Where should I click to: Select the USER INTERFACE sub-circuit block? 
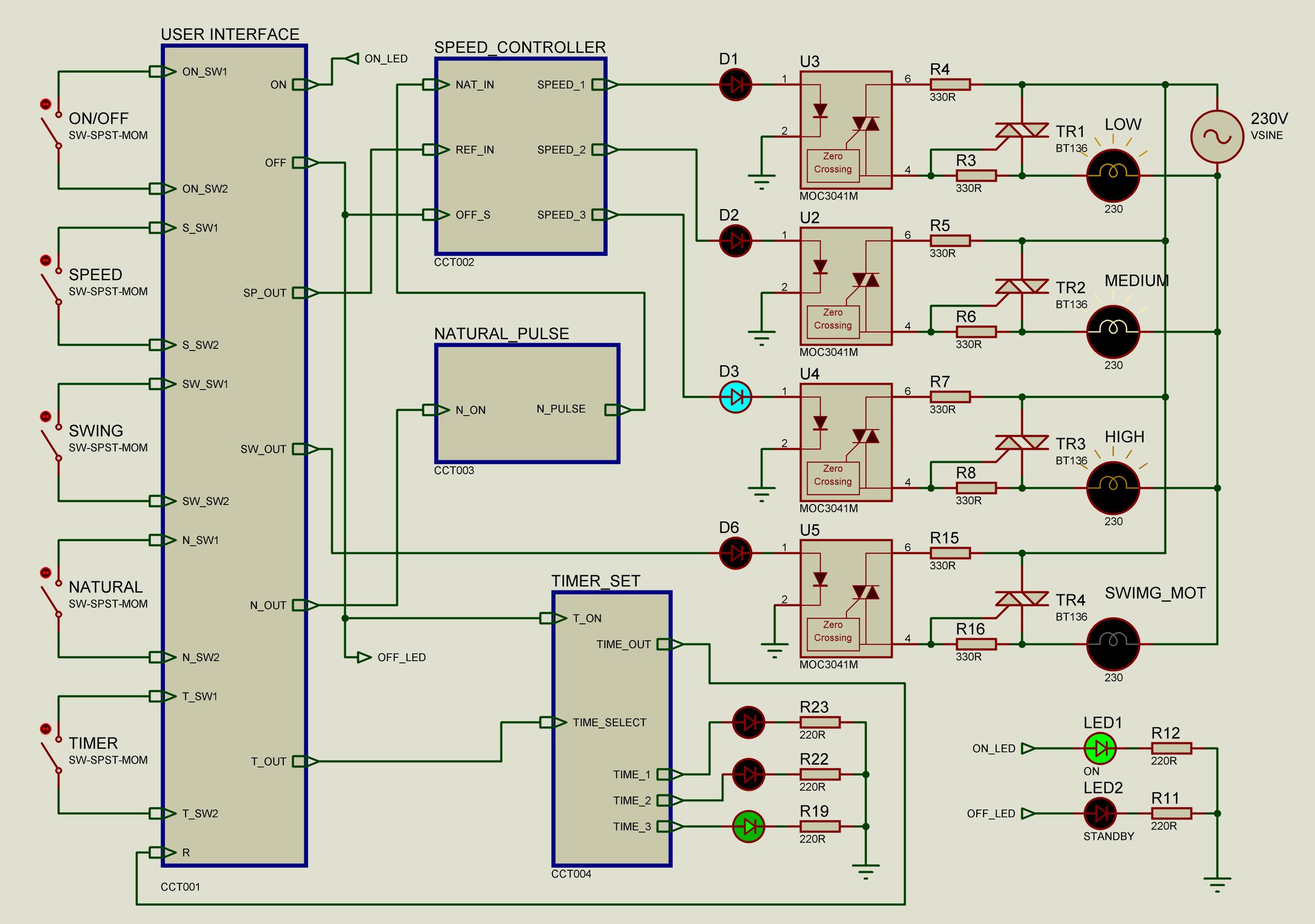[235, 456]
